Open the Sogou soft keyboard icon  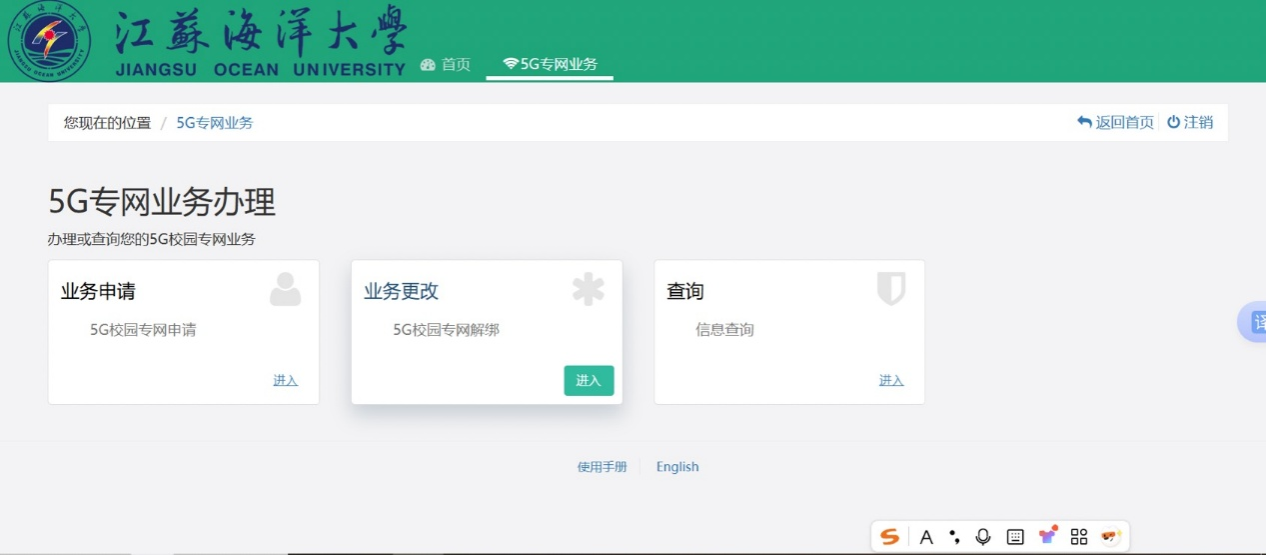tap(1015, 537)
